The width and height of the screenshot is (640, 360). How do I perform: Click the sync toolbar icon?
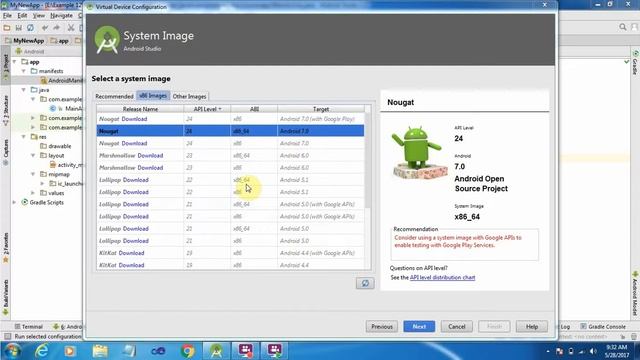click(31, 28)
